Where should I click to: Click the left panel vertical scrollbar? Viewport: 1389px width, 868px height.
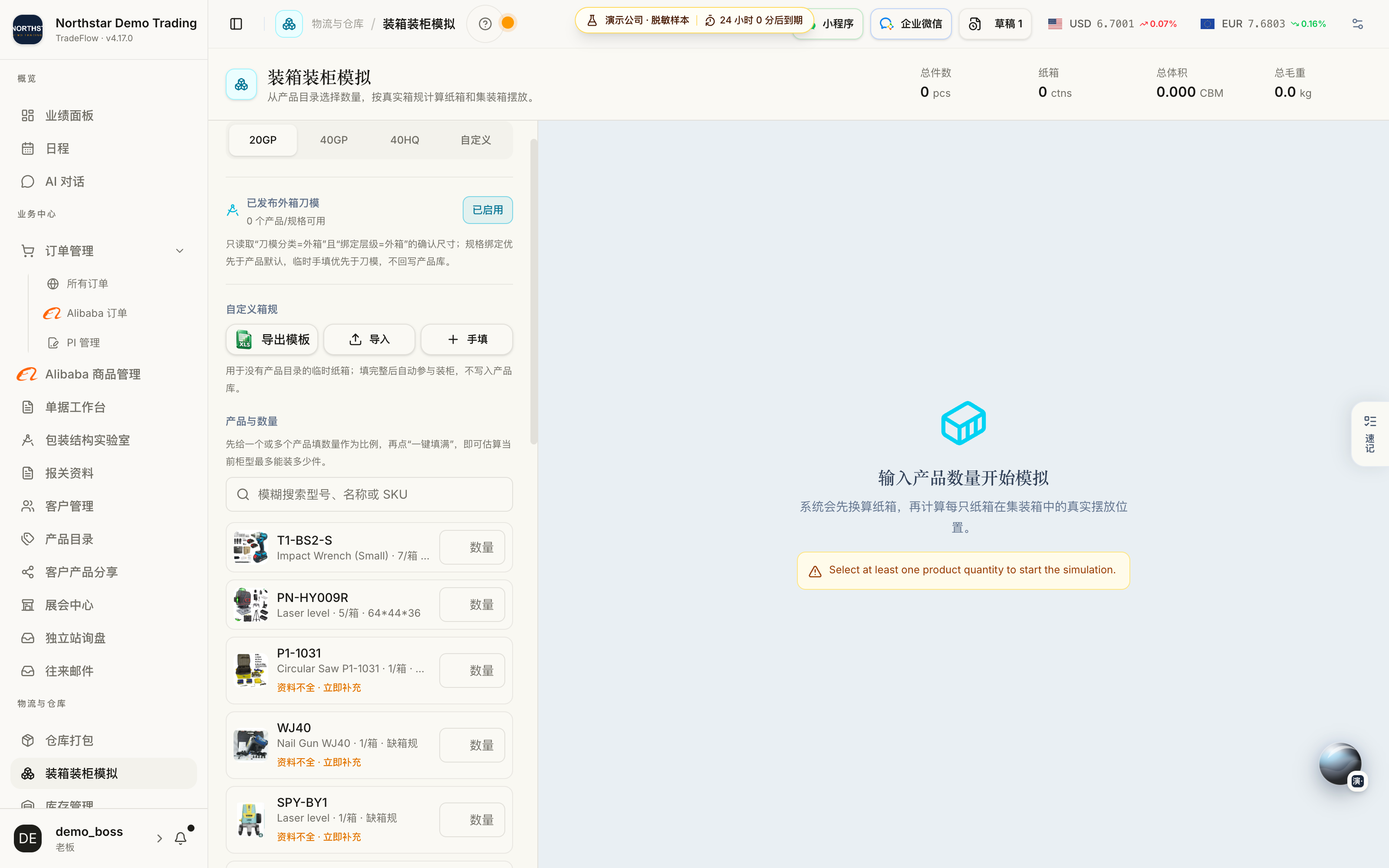pyautogui.click(x=533, y=292)
